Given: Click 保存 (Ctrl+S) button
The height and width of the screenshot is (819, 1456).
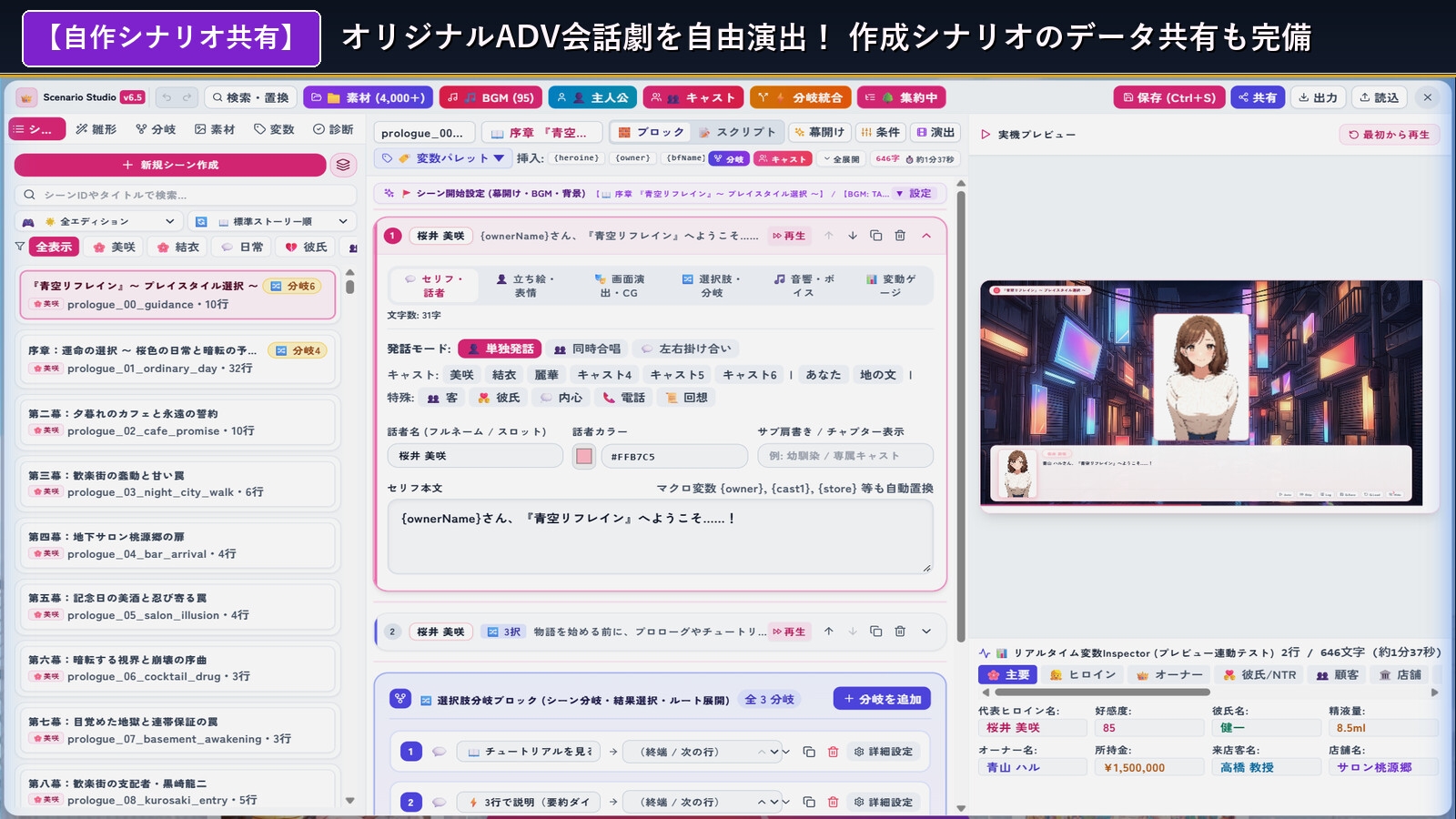Looking at the screenshot, I should point(1169,97).
